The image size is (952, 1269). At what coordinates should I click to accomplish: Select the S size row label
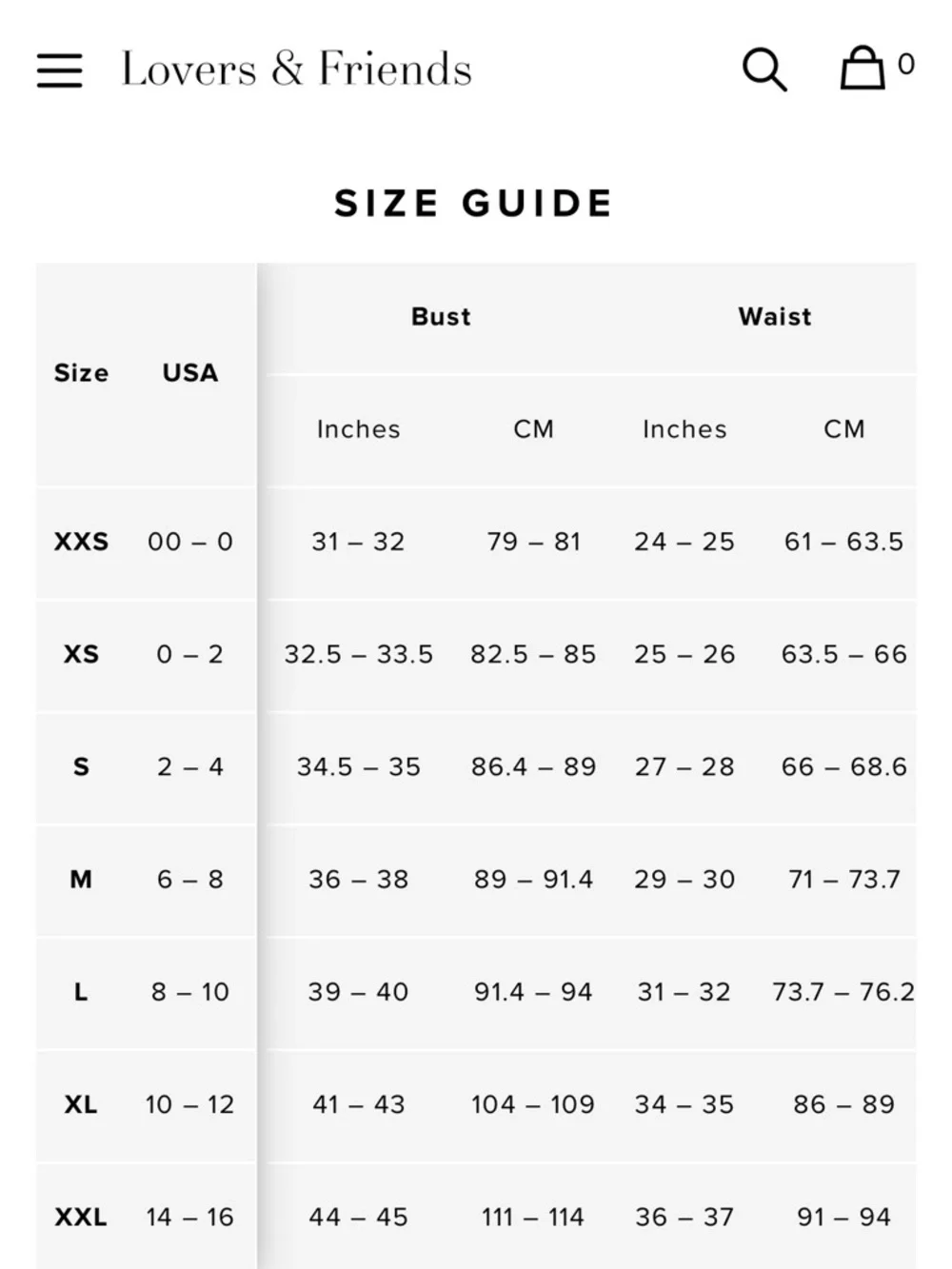tap(81, 766)
